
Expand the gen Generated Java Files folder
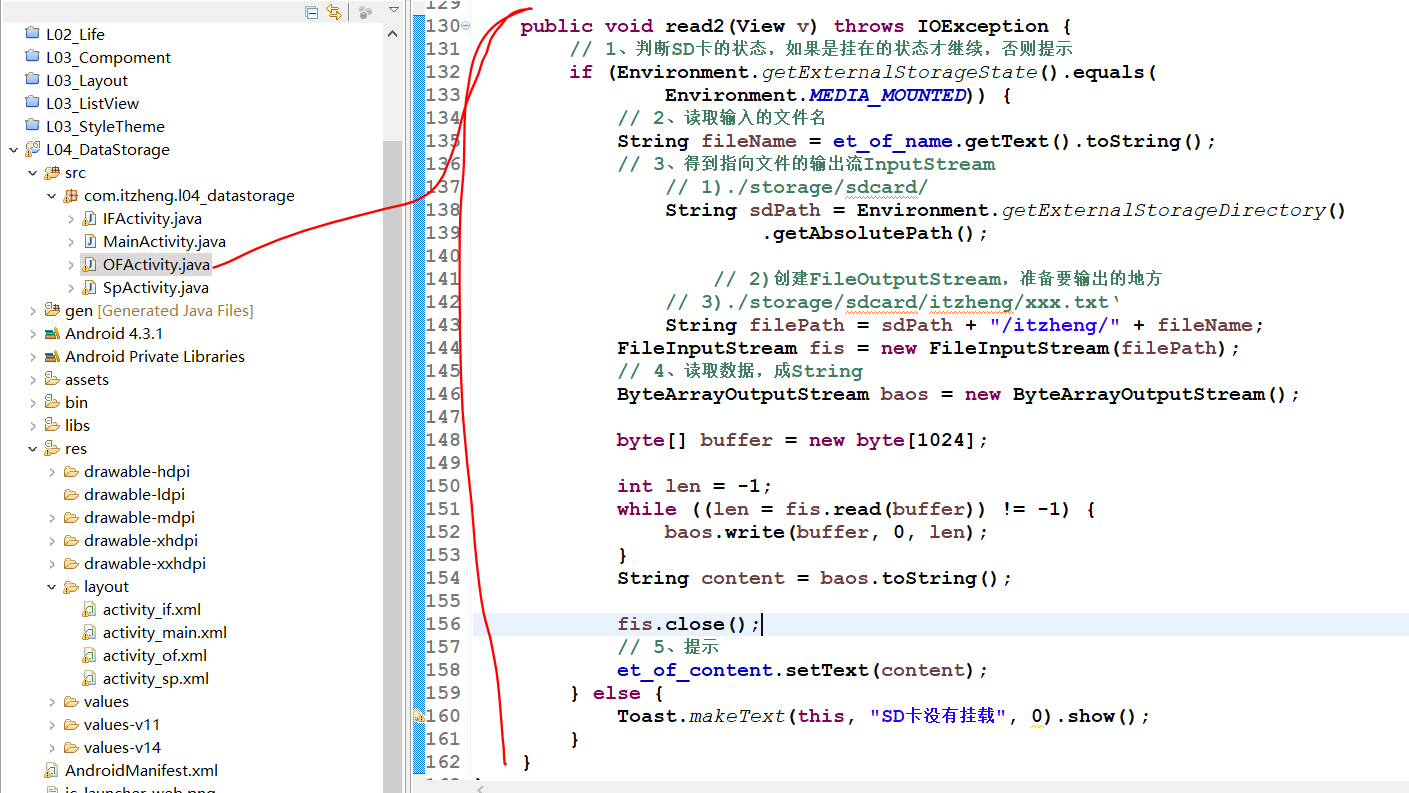click(33, 310)
